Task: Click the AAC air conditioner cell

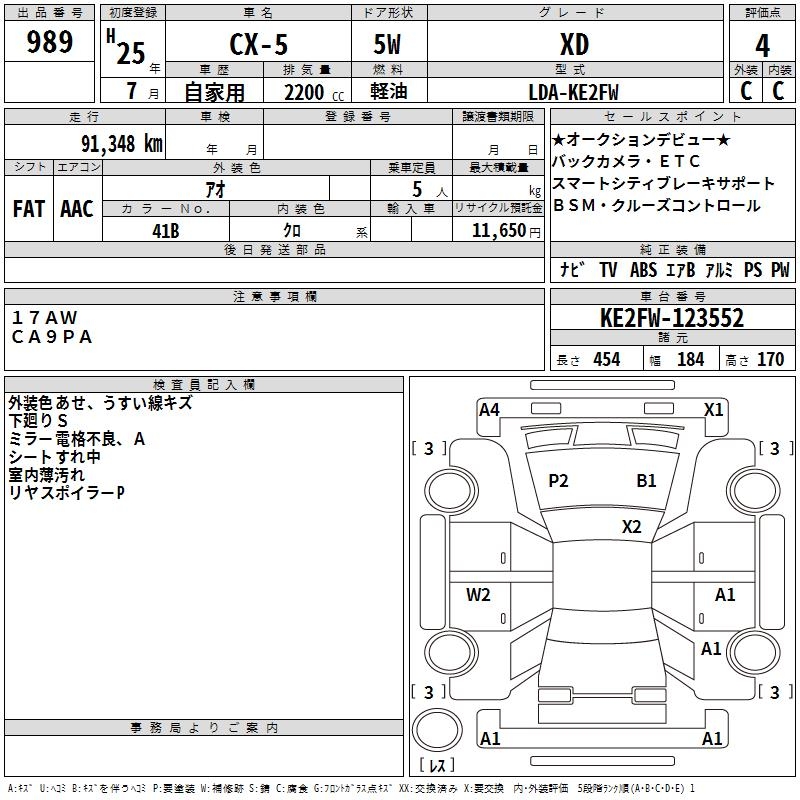Action: pyautogui.click(x=76, y=208)
